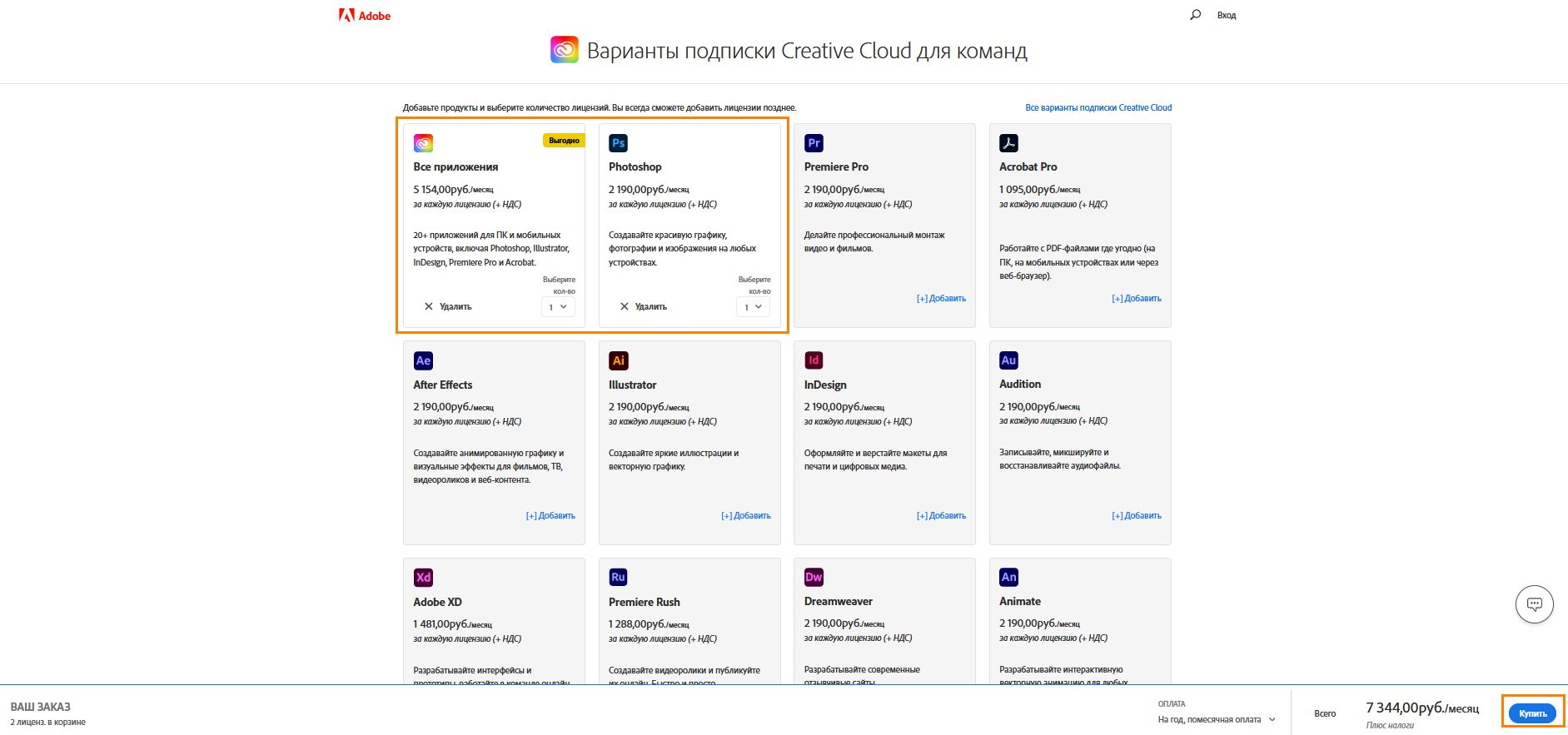The width and height of the screenshot is (1568, 735).
Task: Open quantity dropdown for Все приложения
Action: tap(558, 307)
